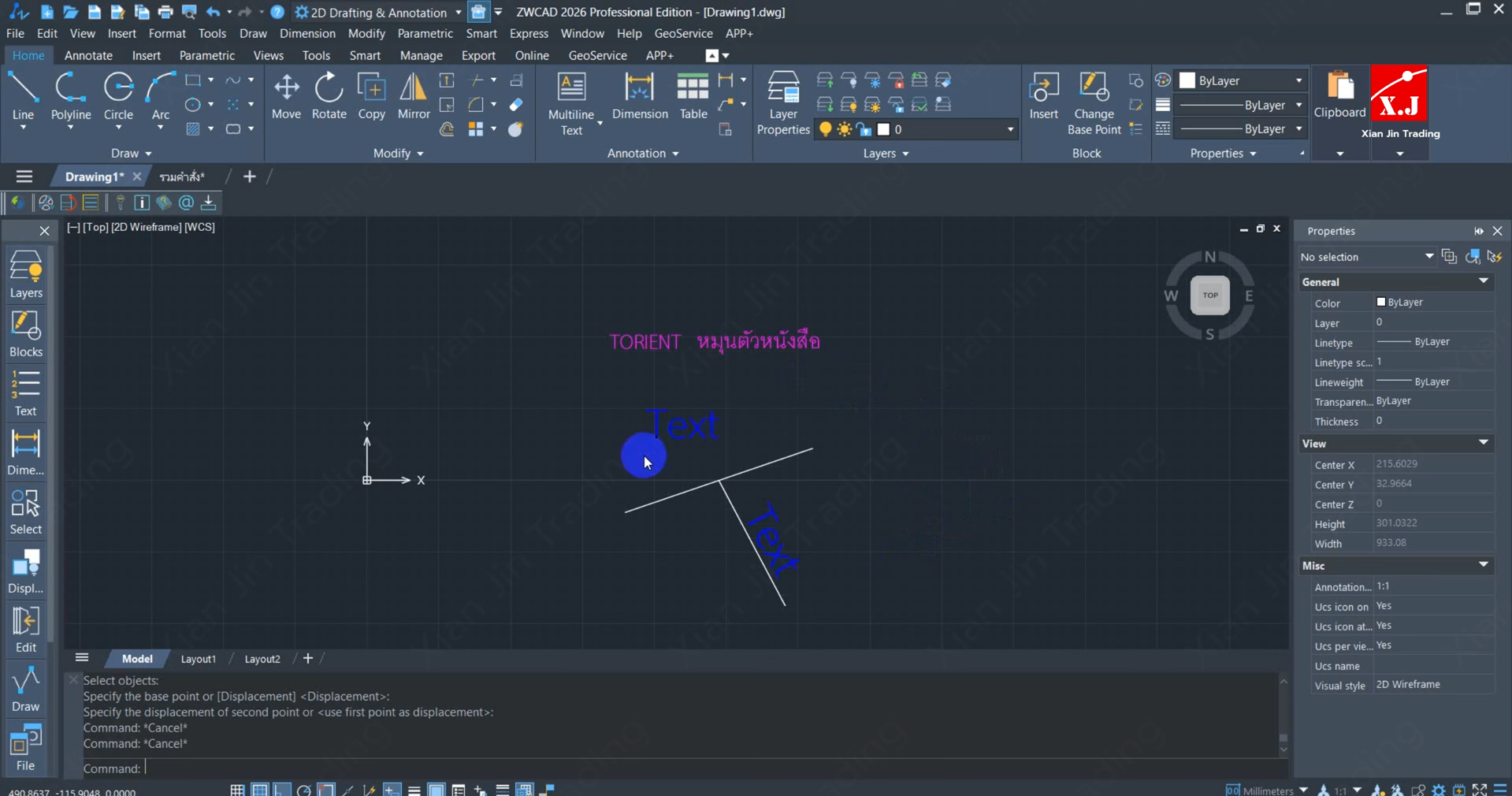Screen dimensions: 1512x796
Task: Click the TOP face of view cube
Action: (1209, 296)
